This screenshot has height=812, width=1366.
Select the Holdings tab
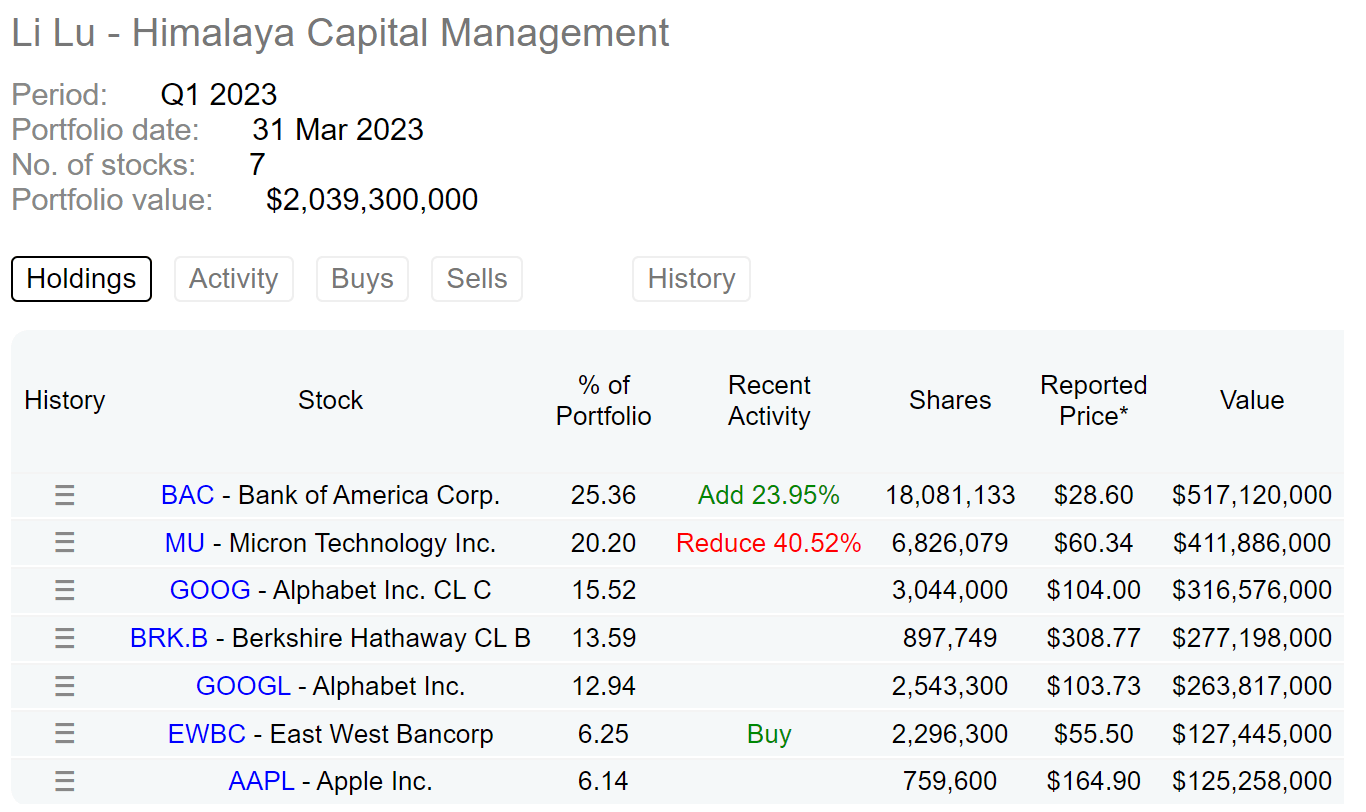tap(81, 279)
